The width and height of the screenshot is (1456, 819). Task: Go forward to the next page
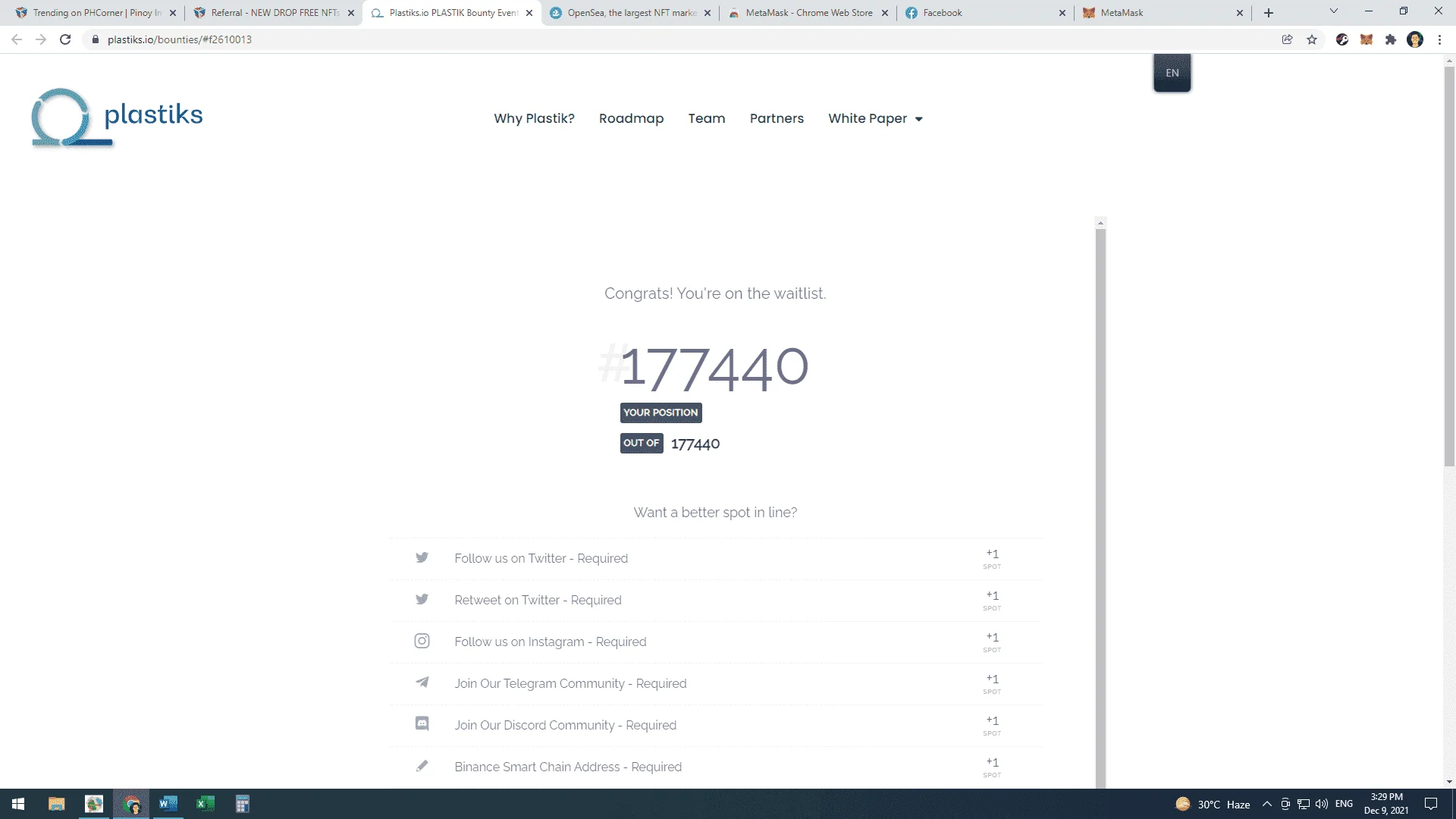pyautogui.click(x=41, y=39)
